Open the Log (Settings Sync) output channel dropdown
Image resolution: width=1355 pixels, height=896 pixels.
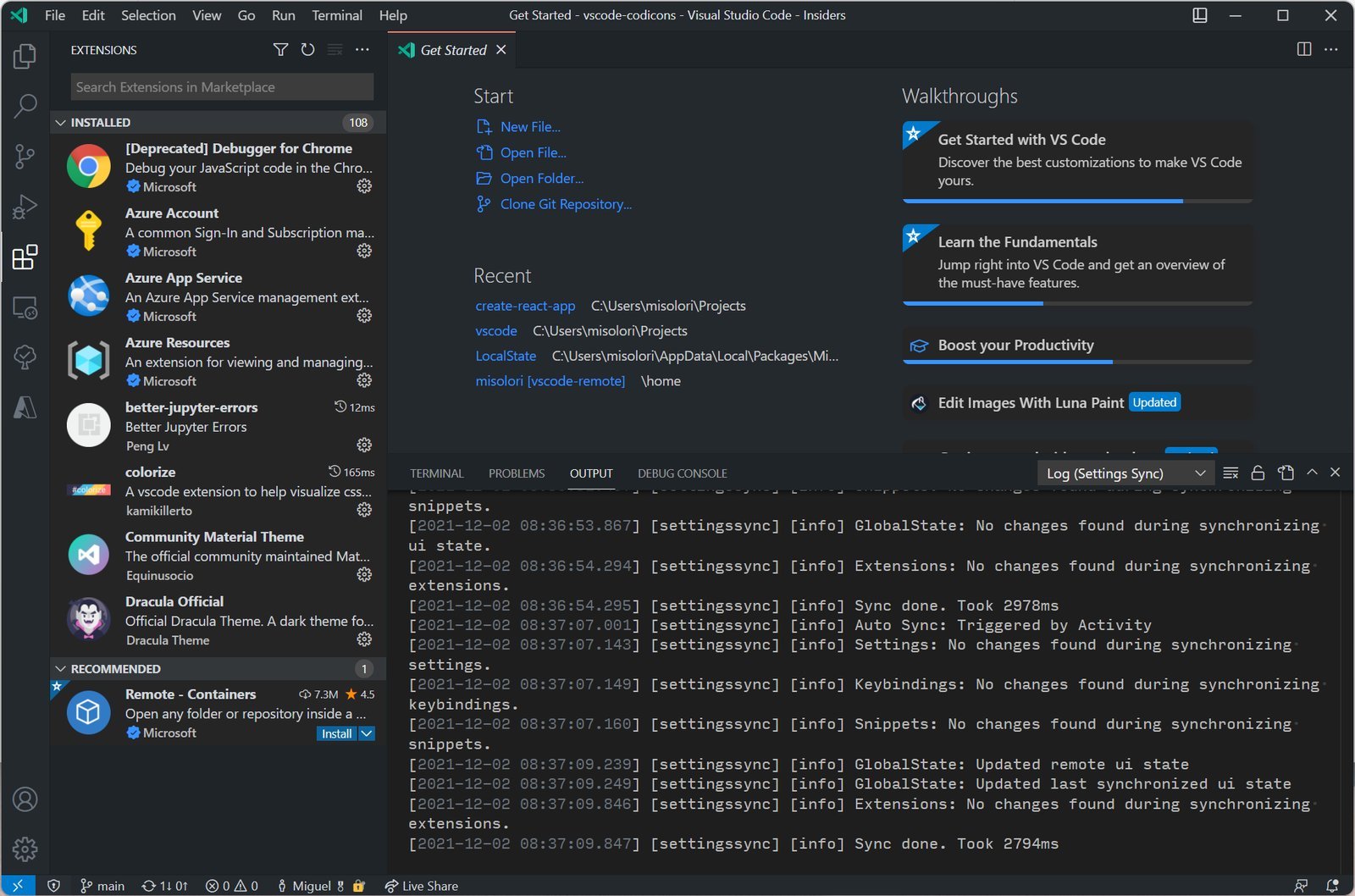click(x=1125, y=473)
